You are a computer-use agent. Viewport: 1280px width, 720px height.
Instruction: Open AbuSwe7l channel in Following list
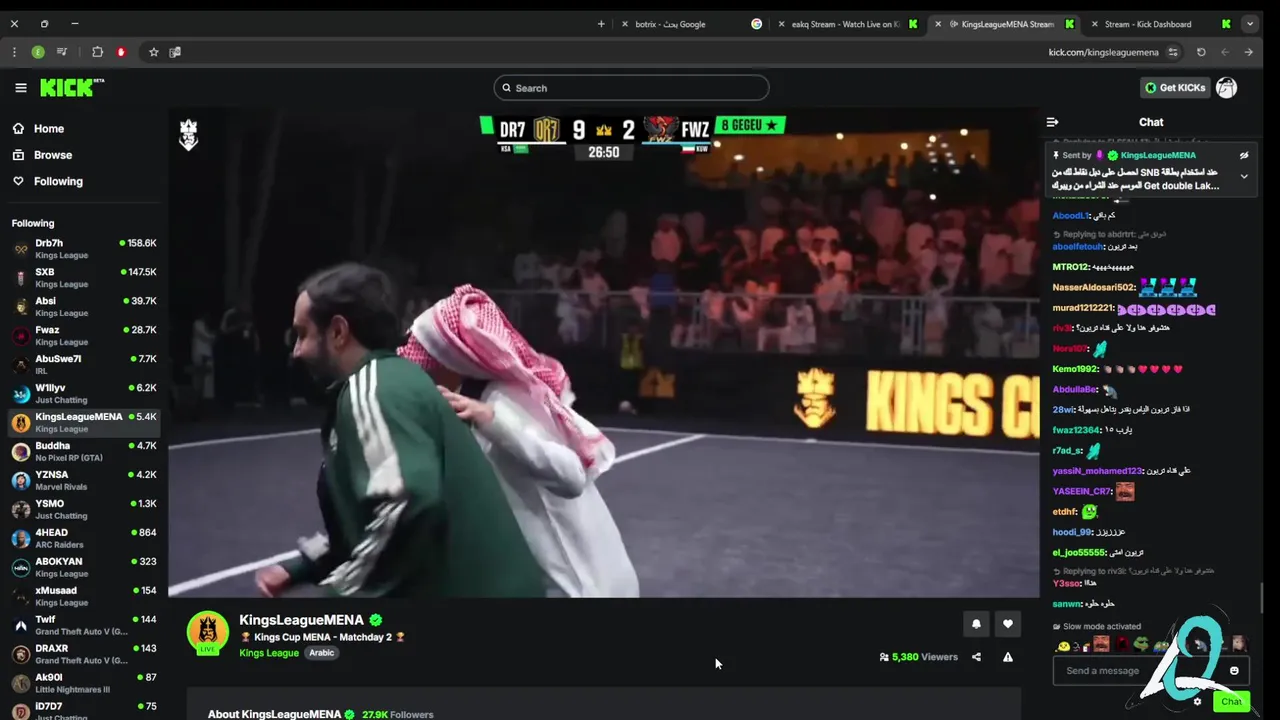point(84,365)
